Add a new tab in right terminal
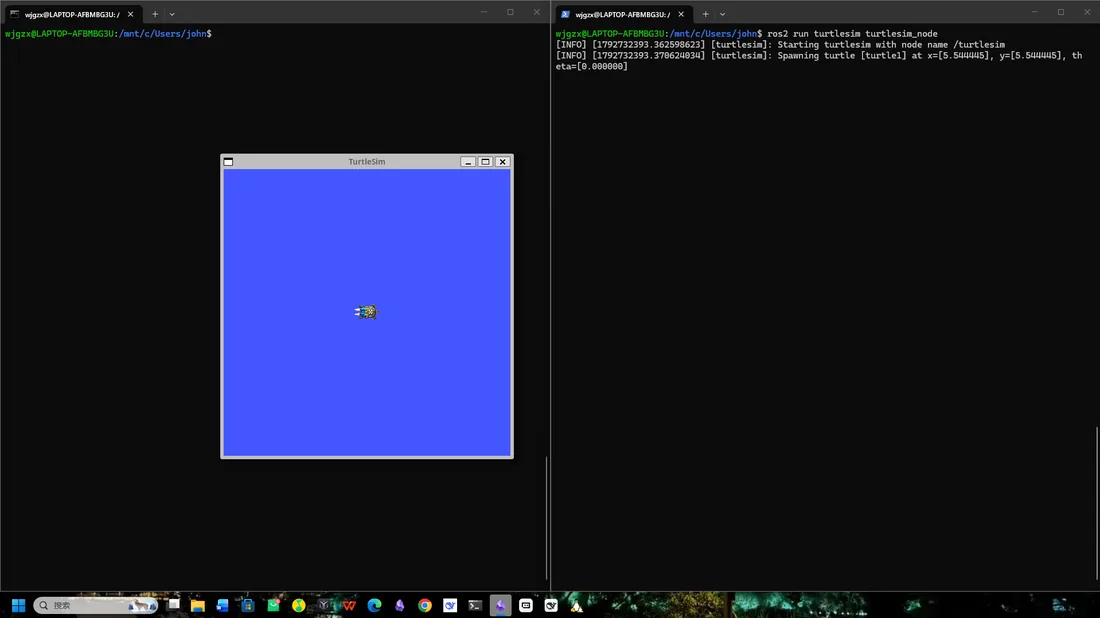Viewport: 1100px width, 618px height. click(706, 14)
